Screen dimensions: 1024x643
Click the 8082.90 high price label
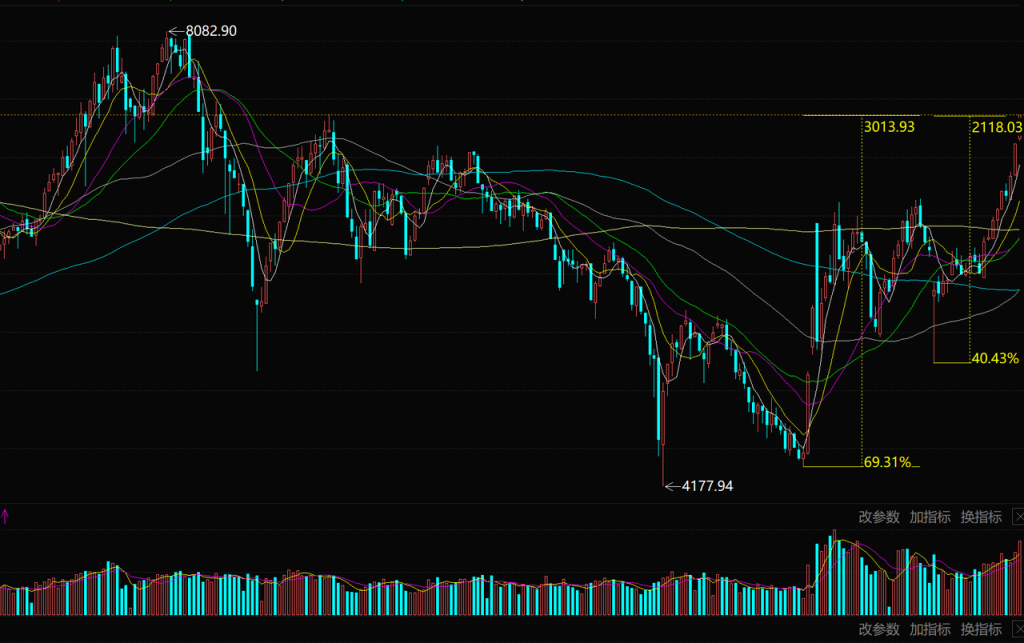[211, 31]
